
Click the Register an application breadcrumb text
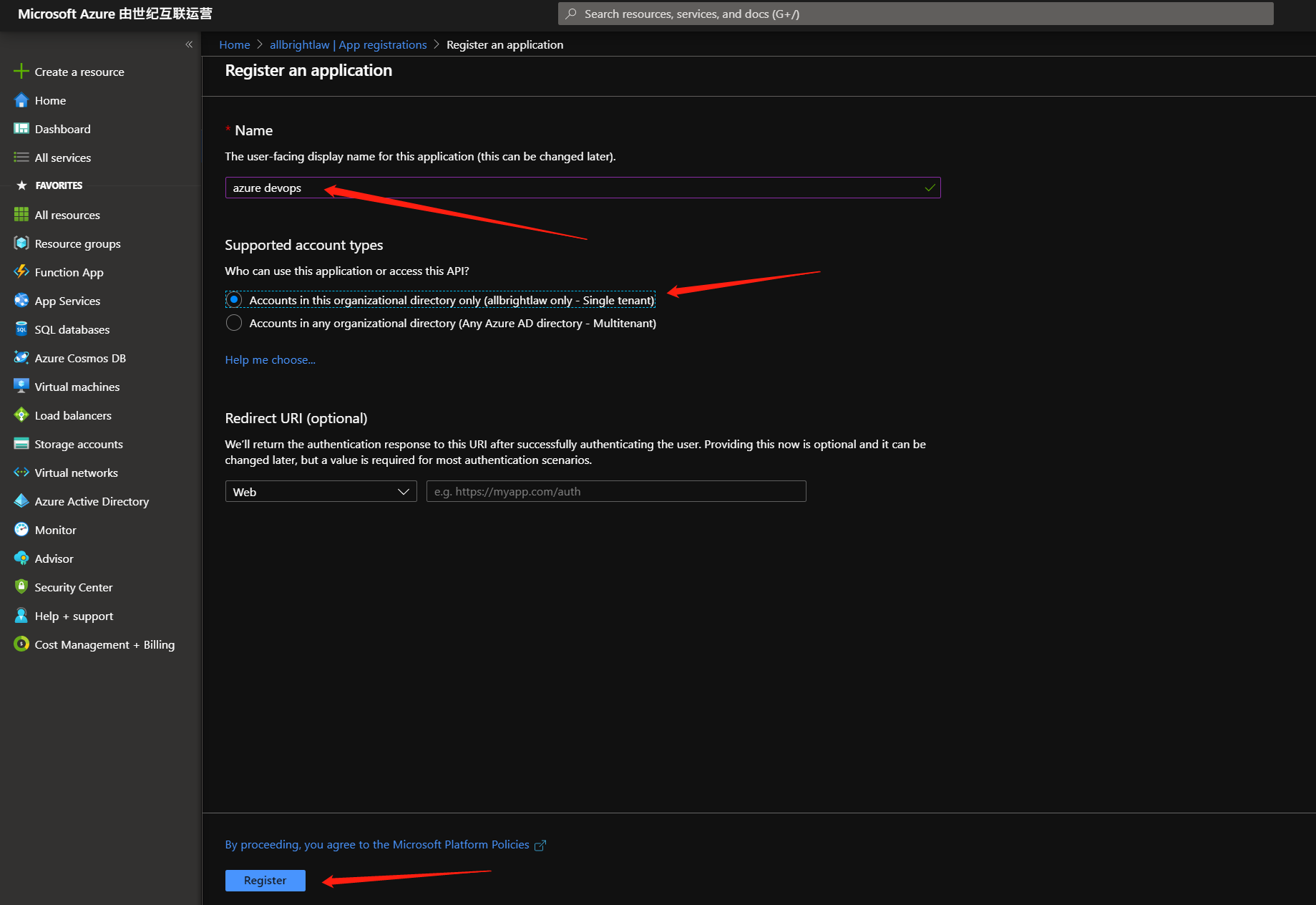(505, 44)
